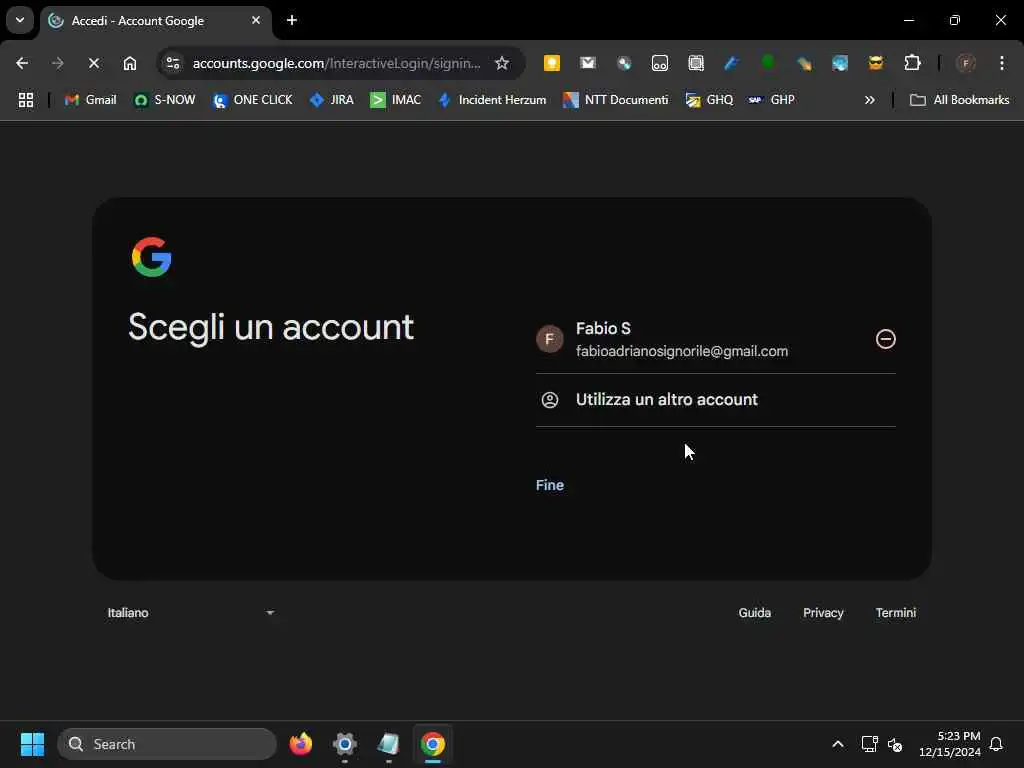Close the Accedi - Account Google tab
1024x768 pixels.
click(256, 20)
